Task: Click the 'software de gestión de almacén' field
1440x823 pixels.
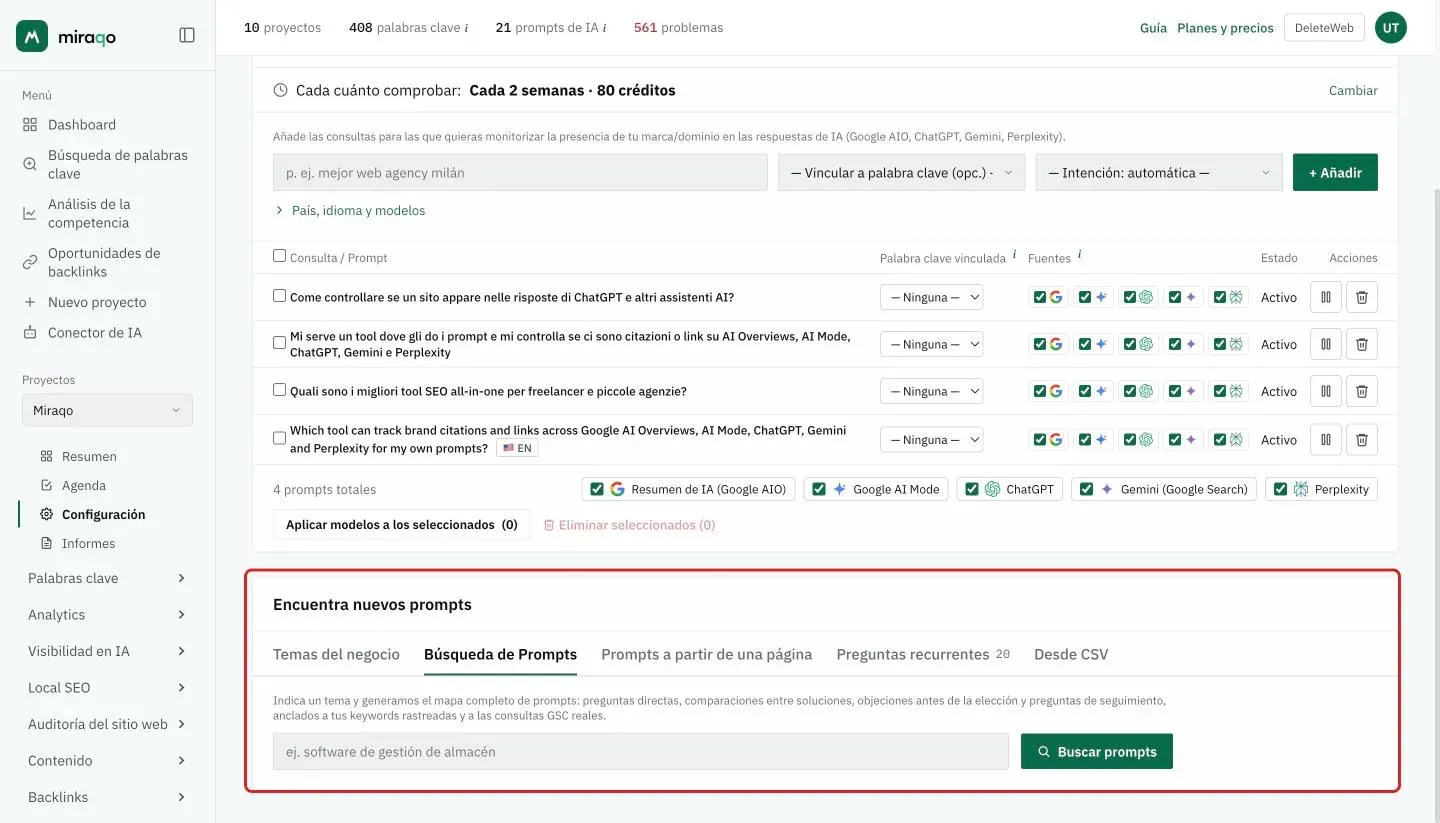Action: [640, 751]
